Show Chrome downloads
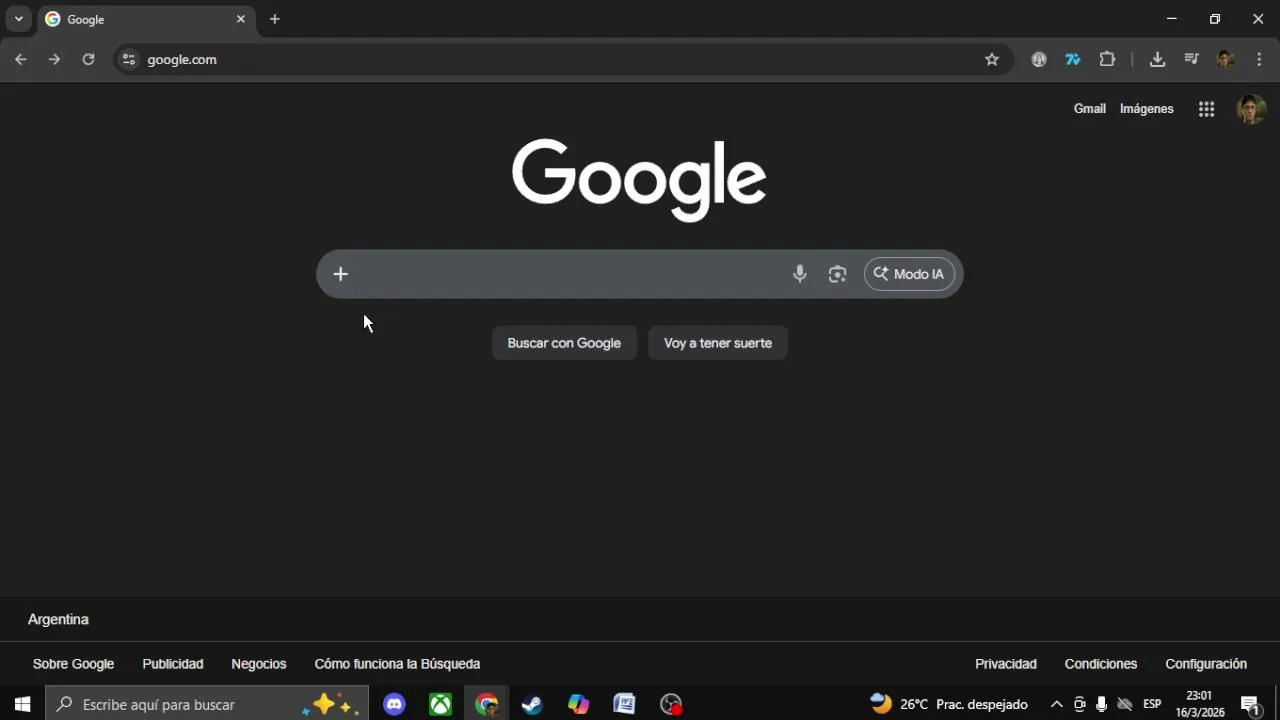Screen dimensions: 1280x720 click(x=1157, y=60)
